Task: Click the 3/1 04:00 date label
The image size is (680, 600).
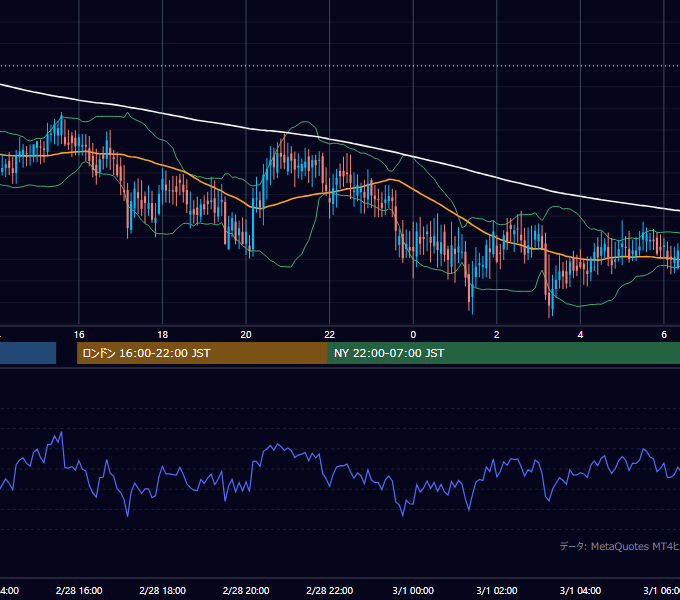Action: click(x=580, y=590)
